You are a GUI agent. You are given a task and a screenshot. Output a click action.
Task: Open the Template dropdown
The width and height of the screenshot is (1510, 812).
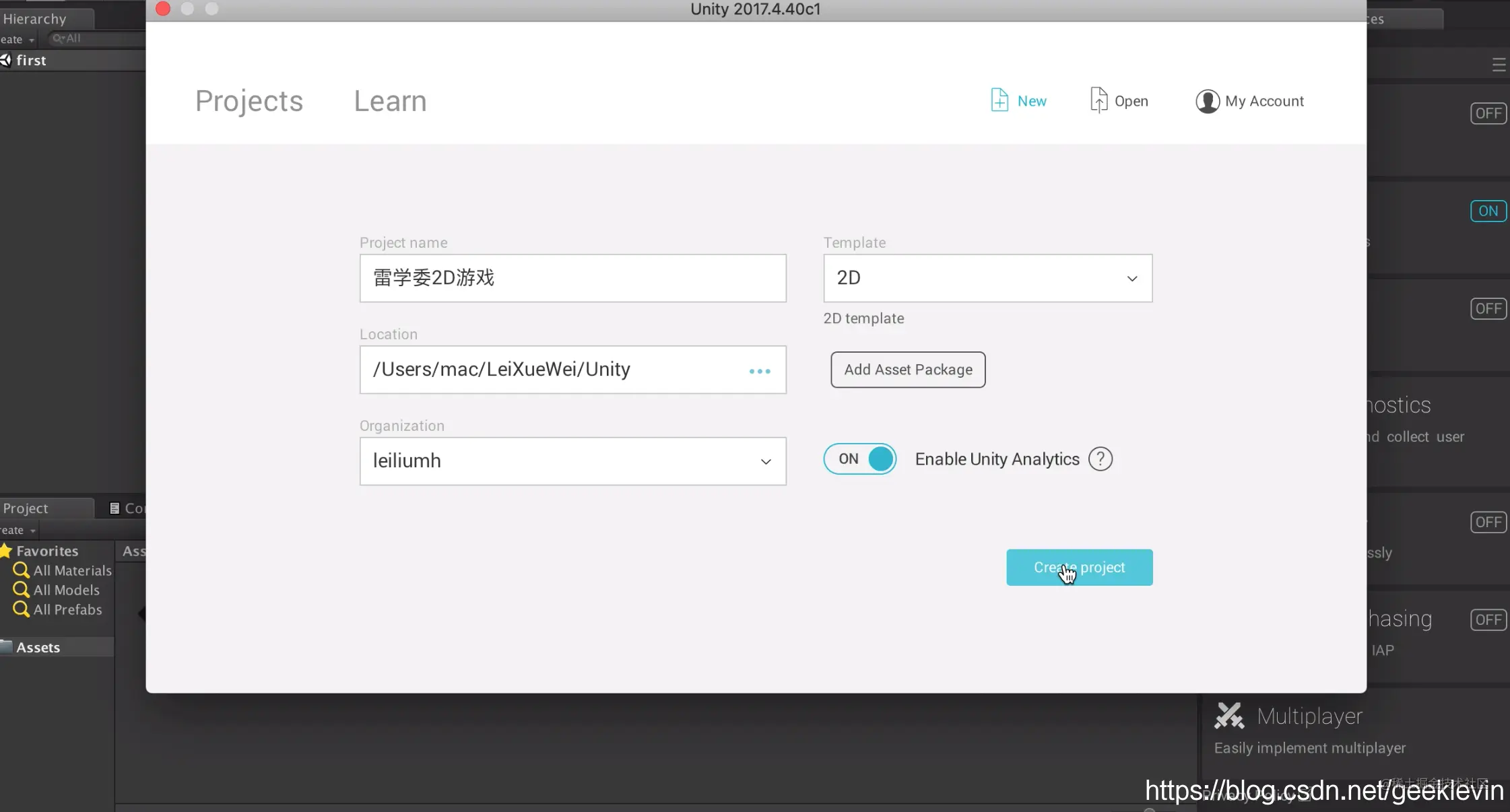click(987, 278)
